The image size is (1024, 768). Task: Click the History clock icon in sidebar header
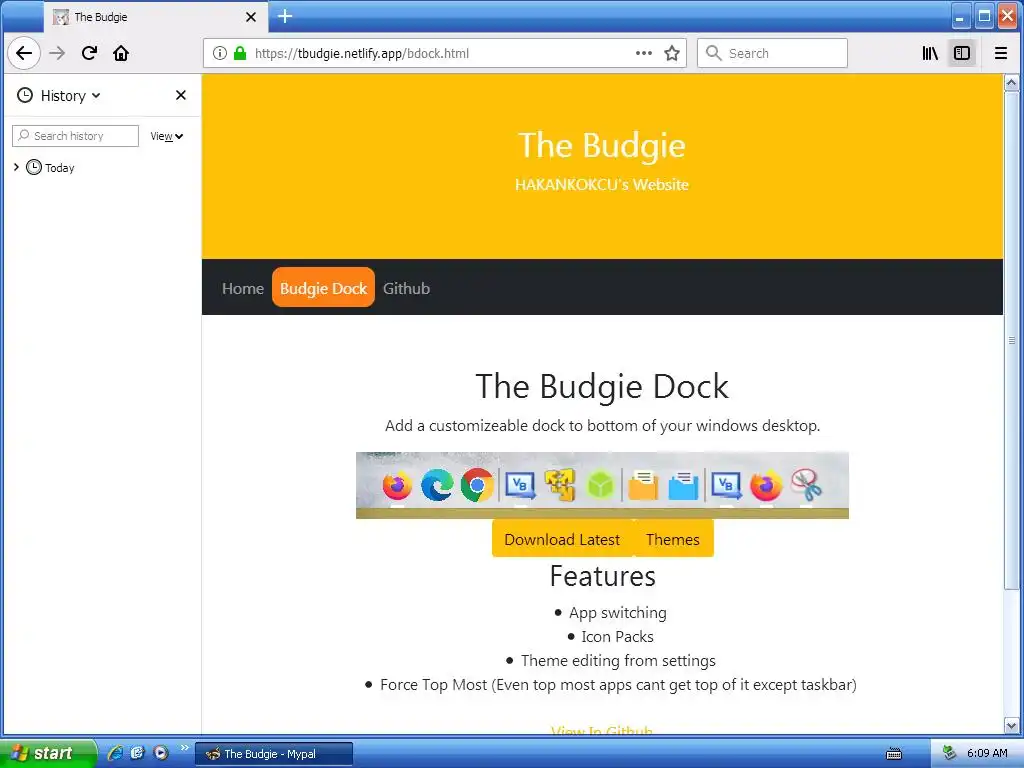25,95
